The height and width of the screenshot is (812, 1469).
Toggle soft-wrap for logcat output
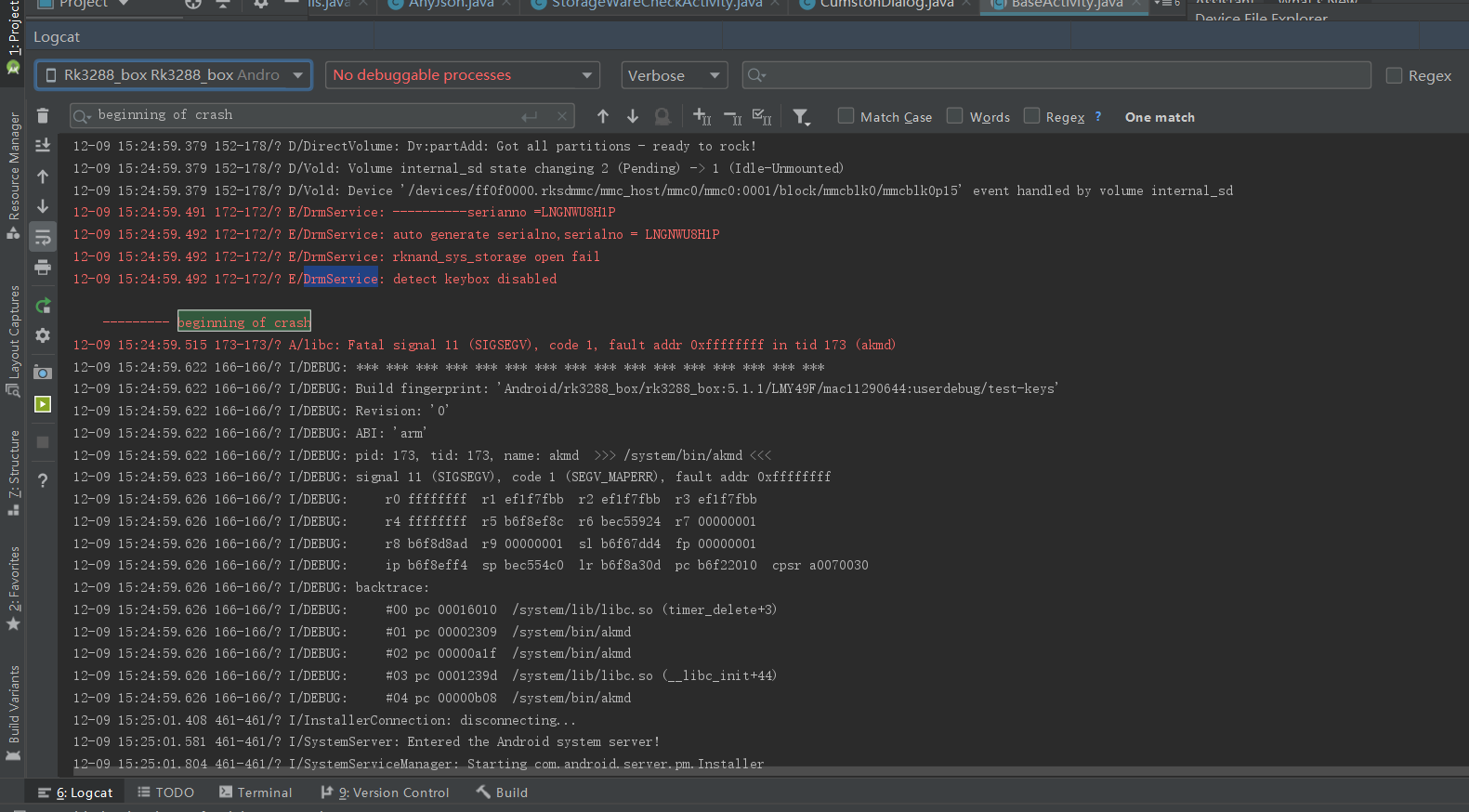point(43,237)
